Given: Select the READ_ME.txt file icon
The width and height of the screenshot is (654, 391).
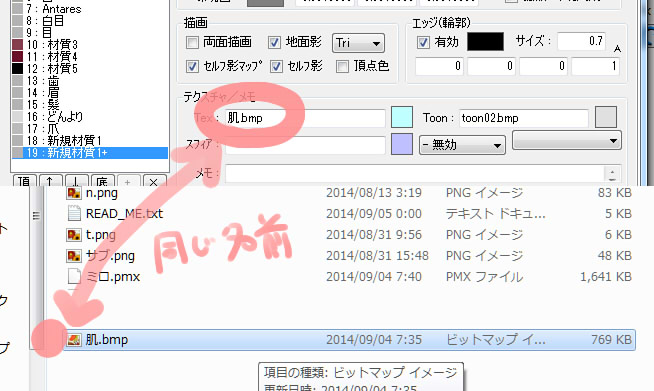Looking at the screenshot, I should 74,214.
